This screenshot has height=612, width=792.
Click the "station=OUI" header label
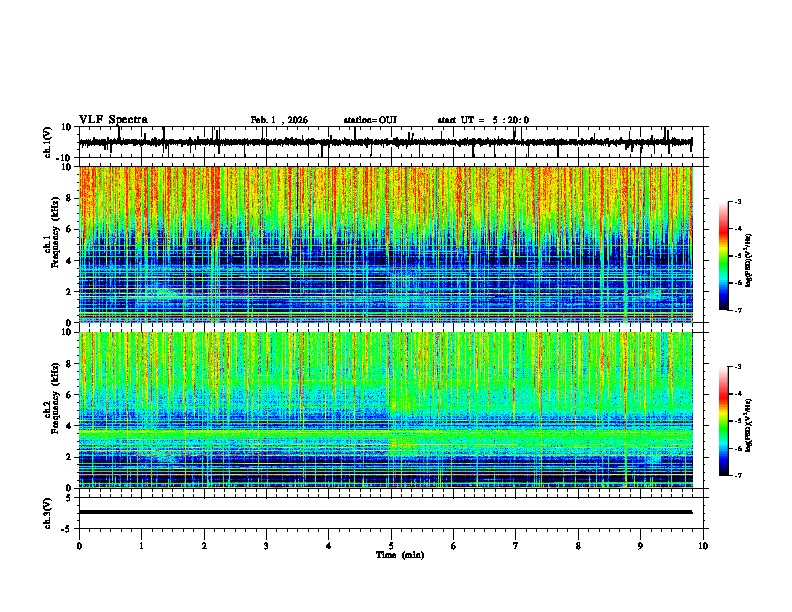370,120
